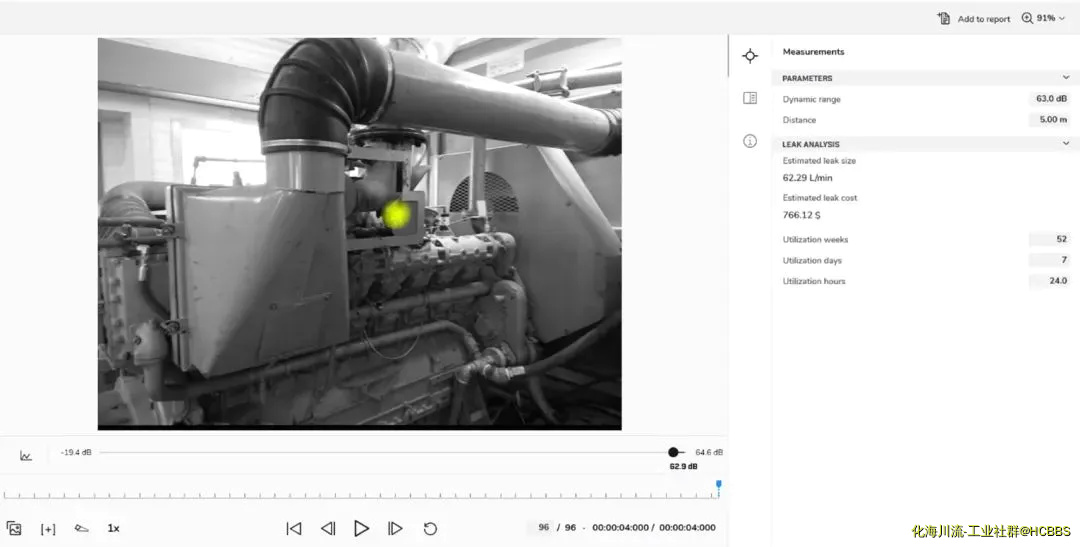Play the acoustic recording
Viewport: 1080px width, 547px height.
coord(361,528)
